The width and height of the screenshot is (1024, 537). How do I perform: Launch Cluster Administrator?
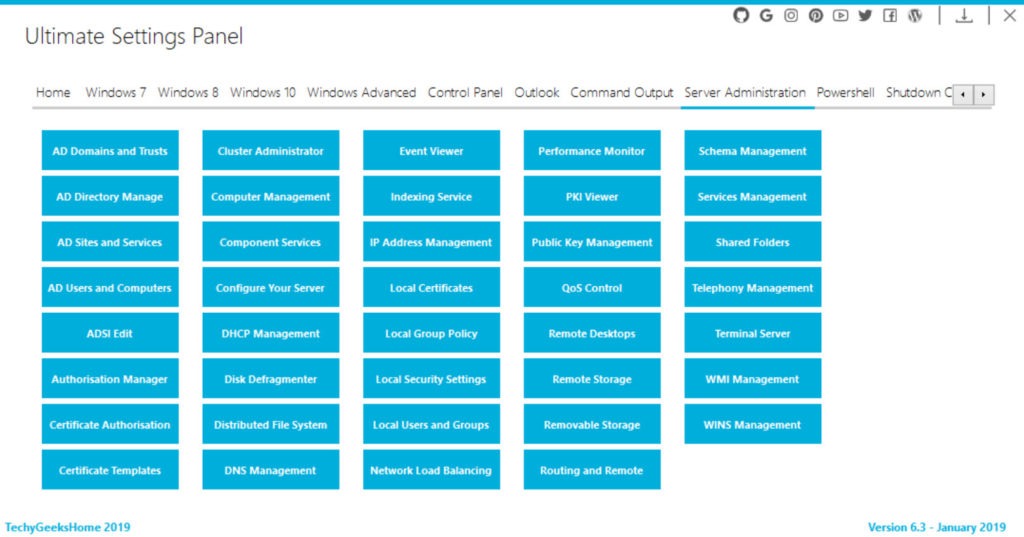tap(270, 150)
